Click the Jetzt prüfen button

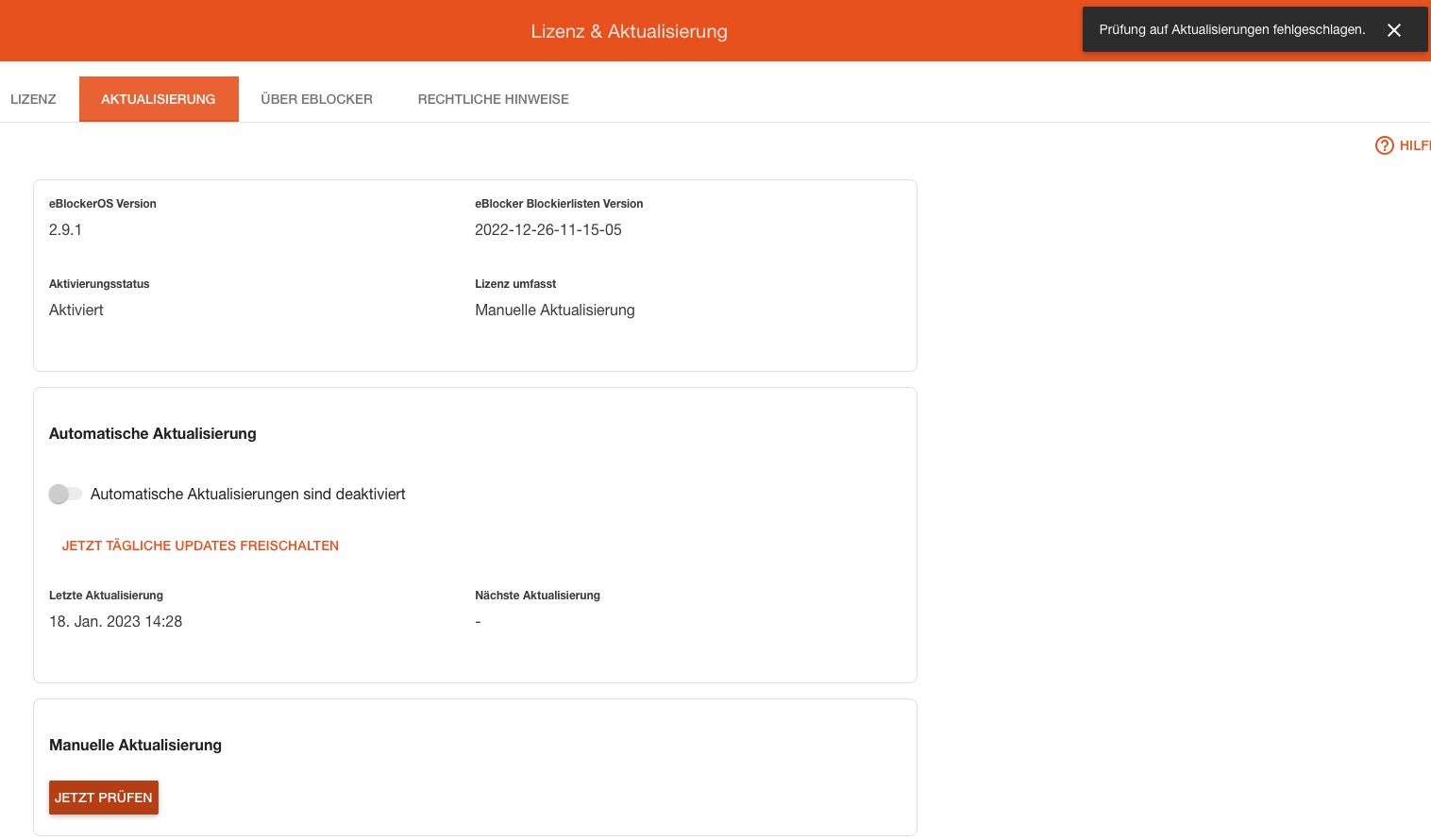pos(104,798)
